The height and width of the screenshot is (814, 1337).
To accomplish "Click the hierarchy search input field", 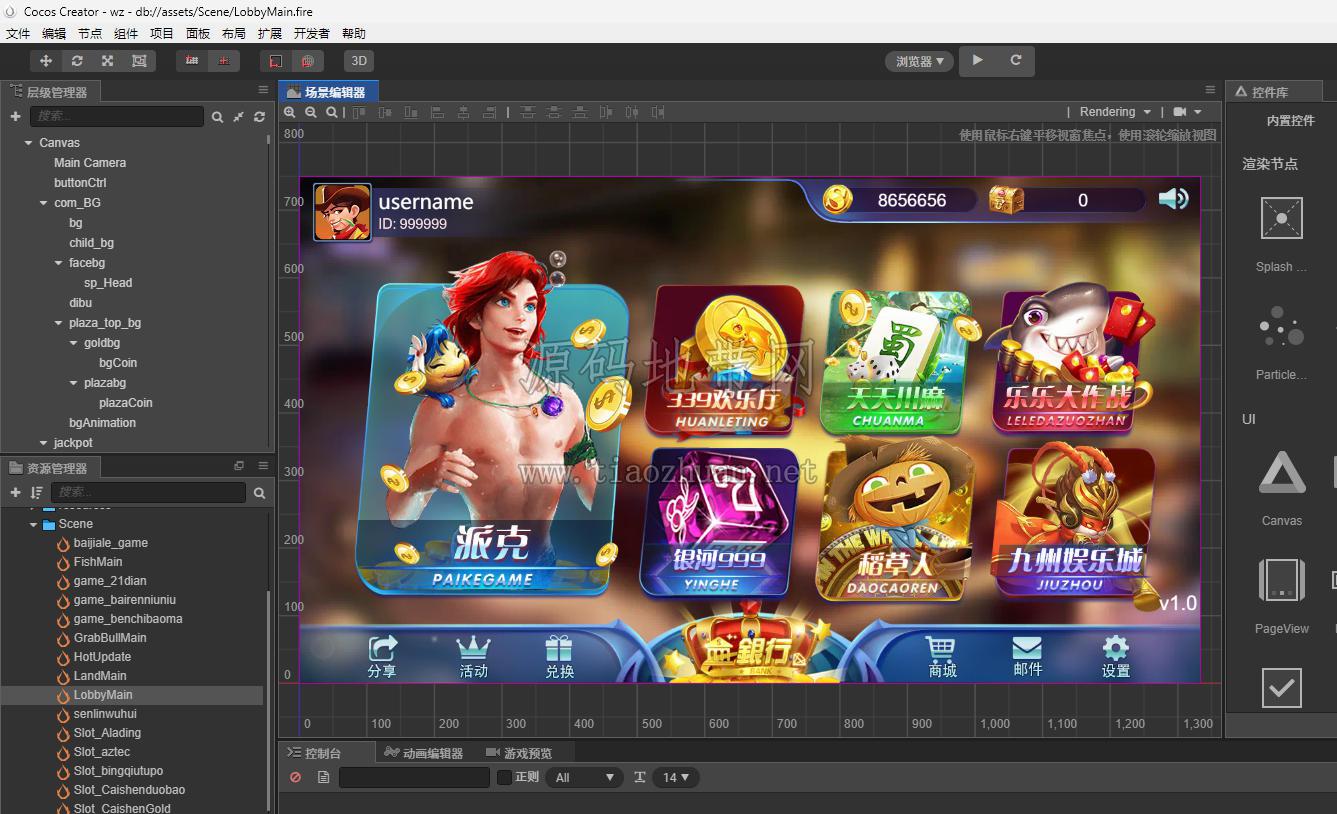I will pyautogui.click(x=116, y=117).
